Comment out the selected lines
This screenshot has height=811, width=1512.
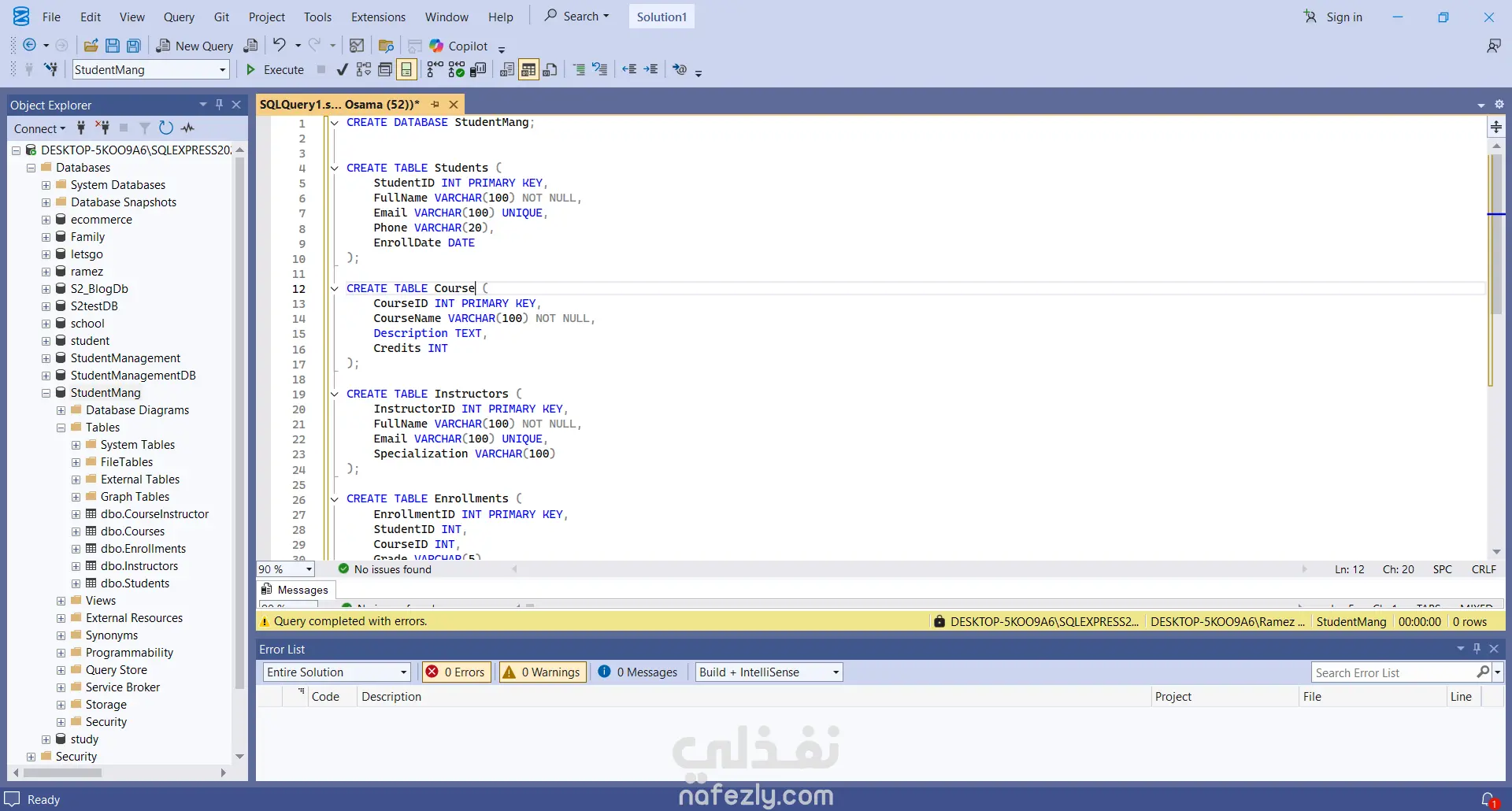tap(579, 69)
